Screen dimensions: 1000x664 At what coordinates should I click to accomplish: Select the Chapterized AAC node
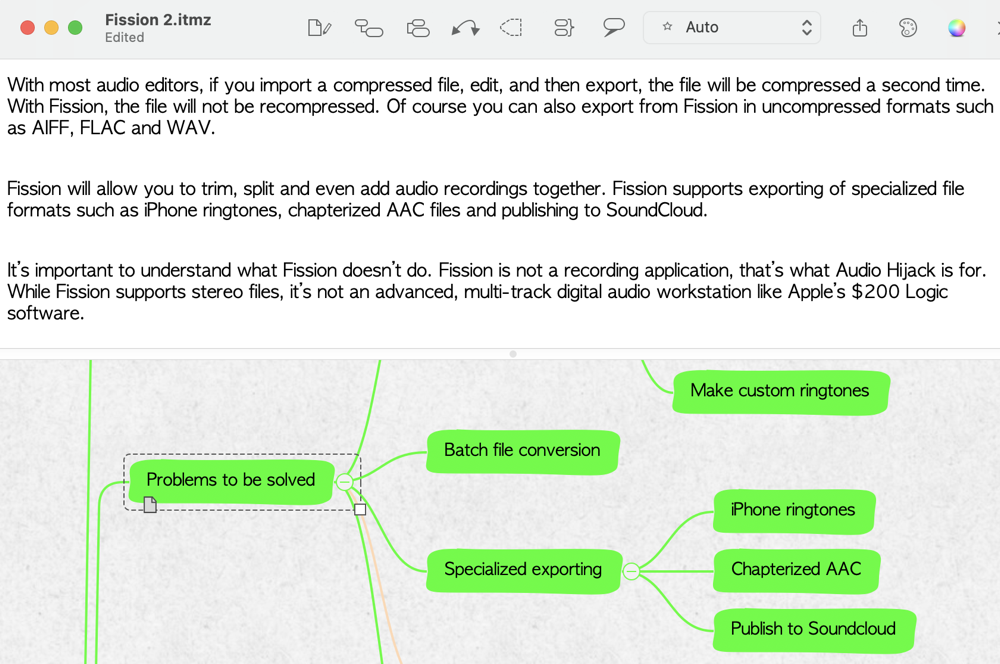tap(796, 569)
